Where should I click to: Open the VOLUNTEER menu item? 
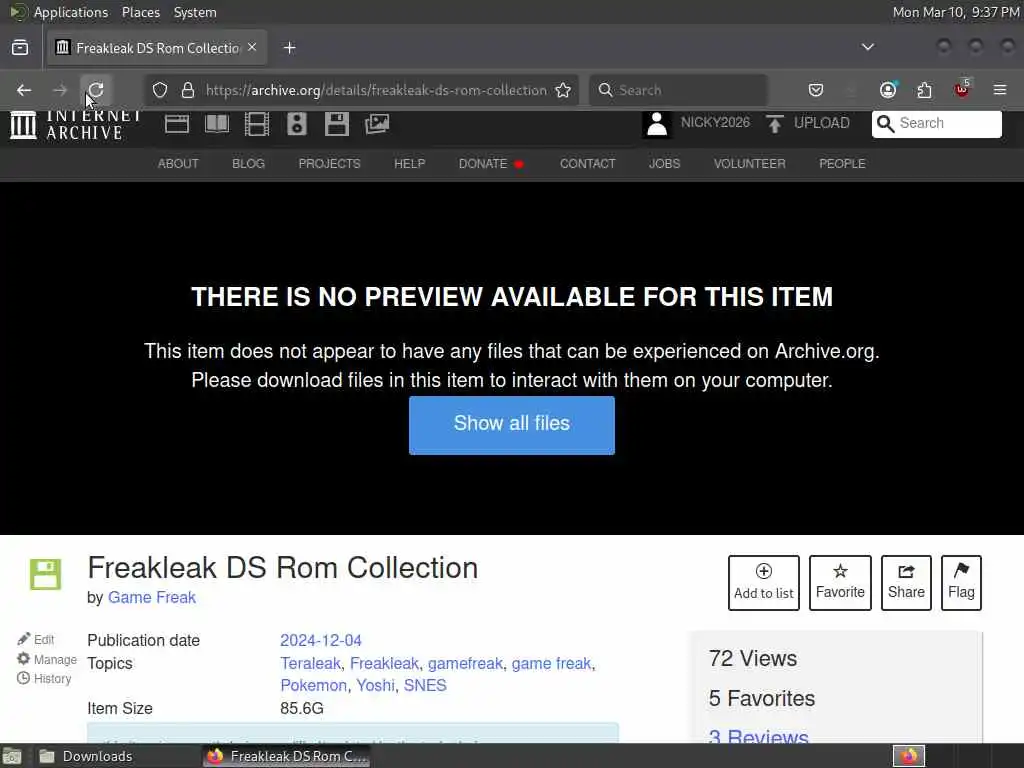click(750, 164)
